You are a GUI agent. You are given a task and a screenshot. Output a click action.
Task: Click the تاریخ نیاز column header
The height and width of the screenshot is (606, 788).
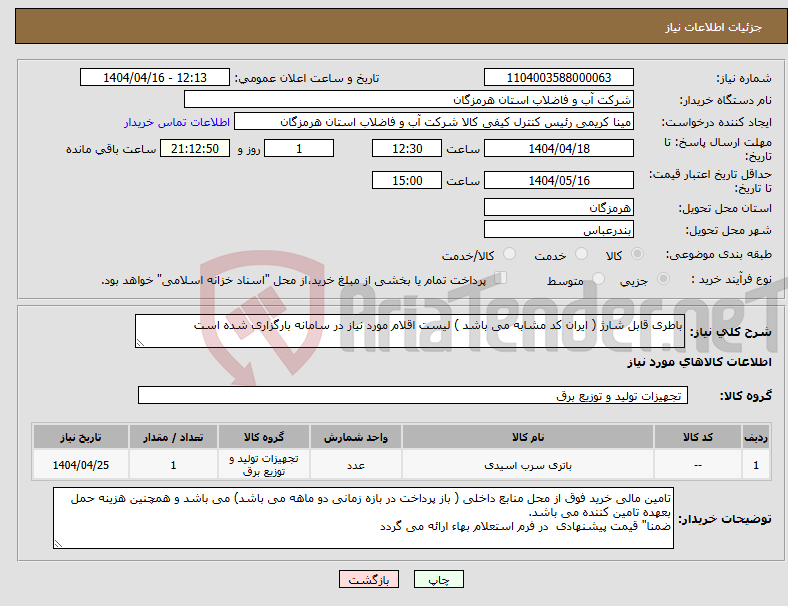pyautogui.click(x=80, y=437)
